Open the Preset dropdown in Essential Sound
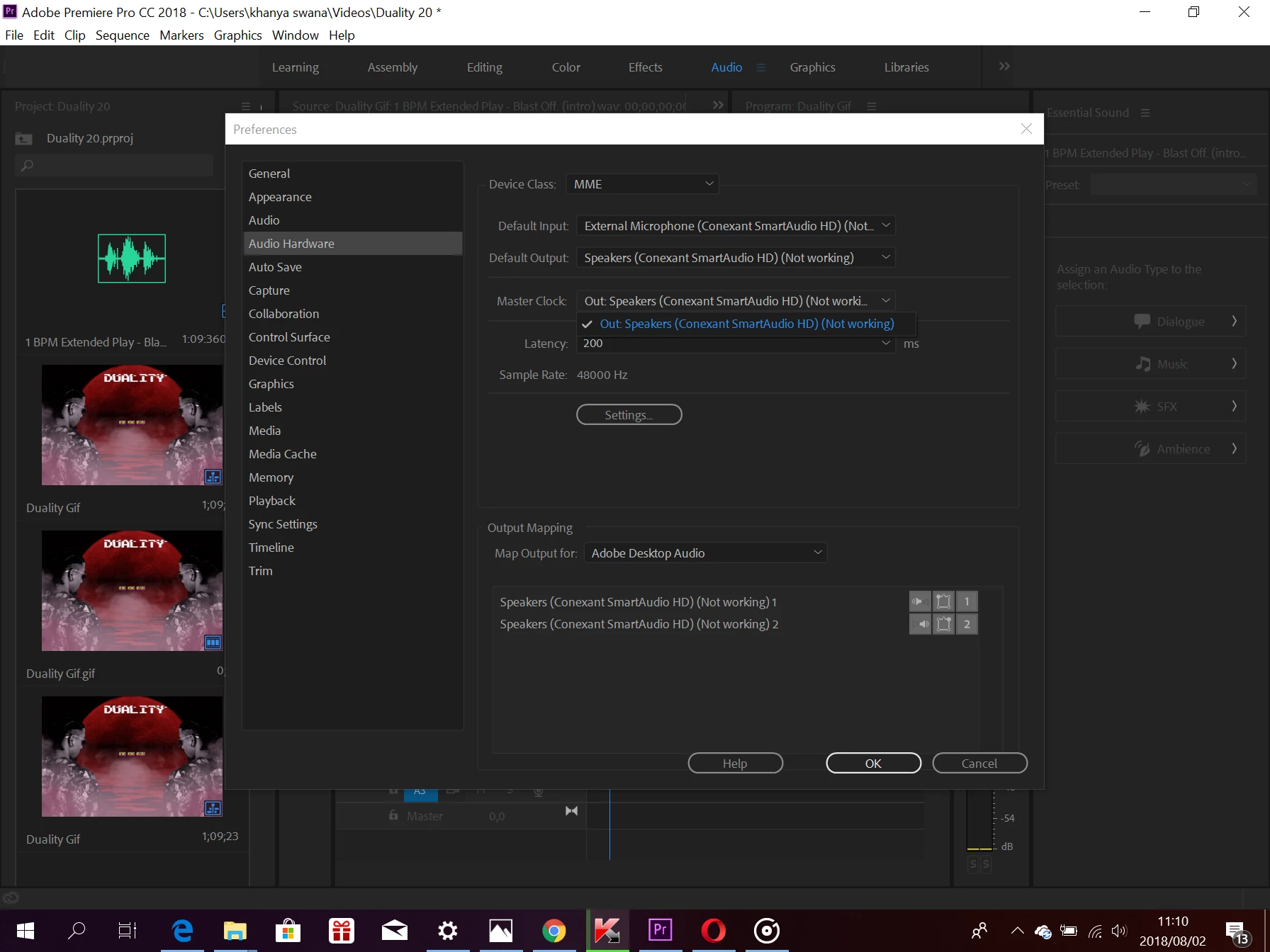The image size is (1270, 952). [x=1174, y=185]
